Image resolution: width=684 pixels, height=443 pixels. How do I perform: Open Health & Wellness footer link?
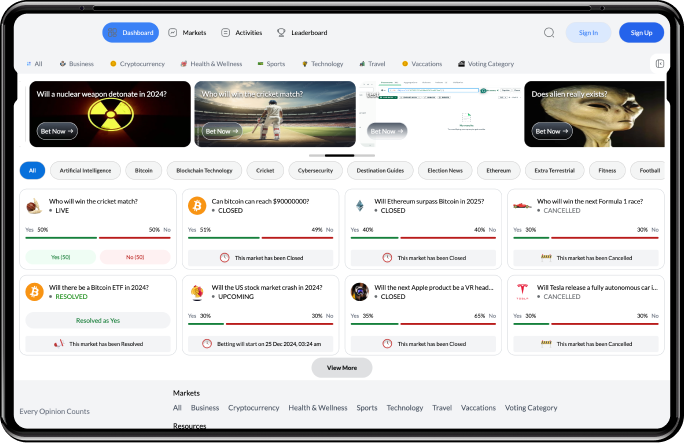[x=318, y=408]
